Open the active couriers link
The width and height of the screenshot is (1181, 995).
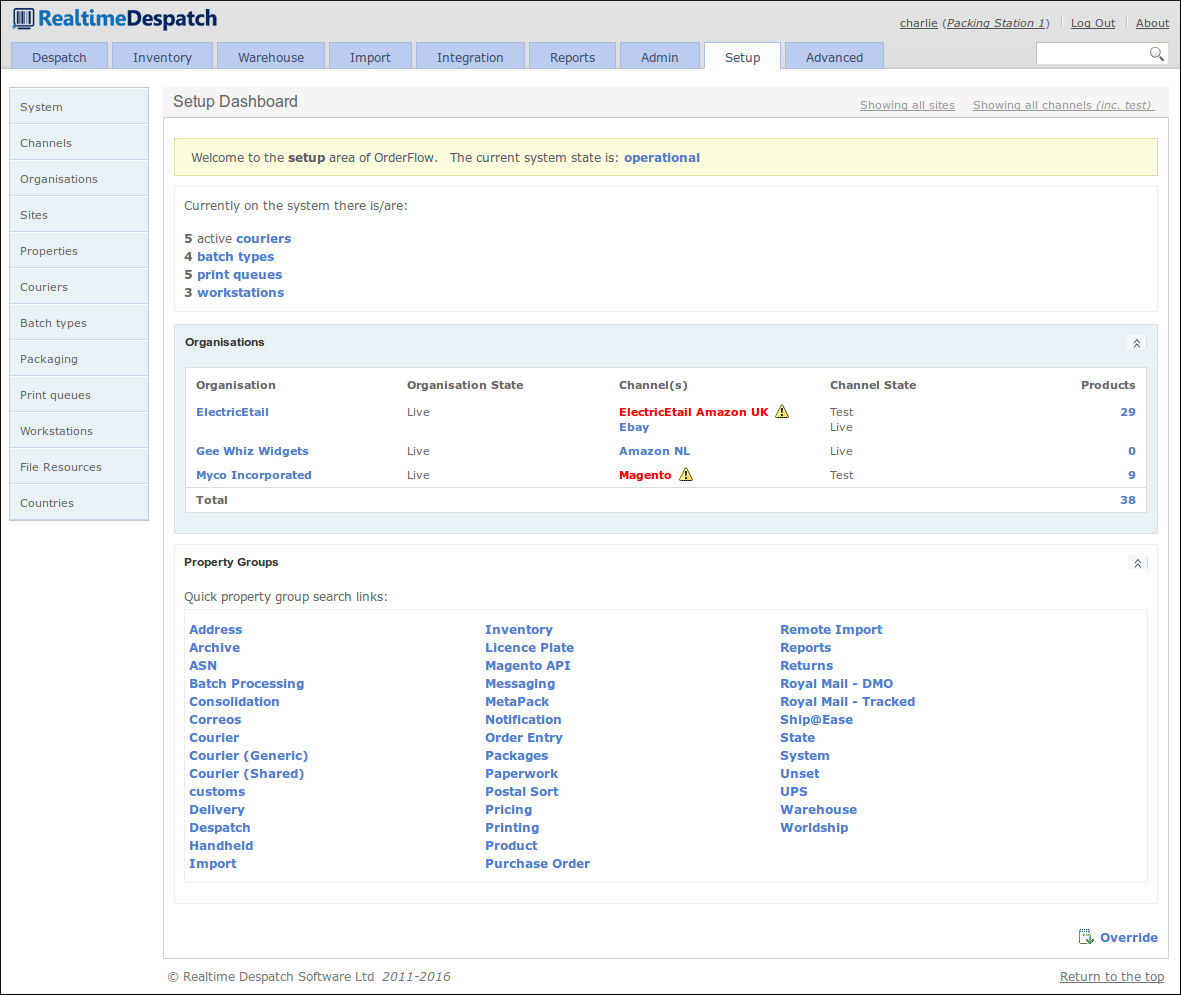coord(263,238)
